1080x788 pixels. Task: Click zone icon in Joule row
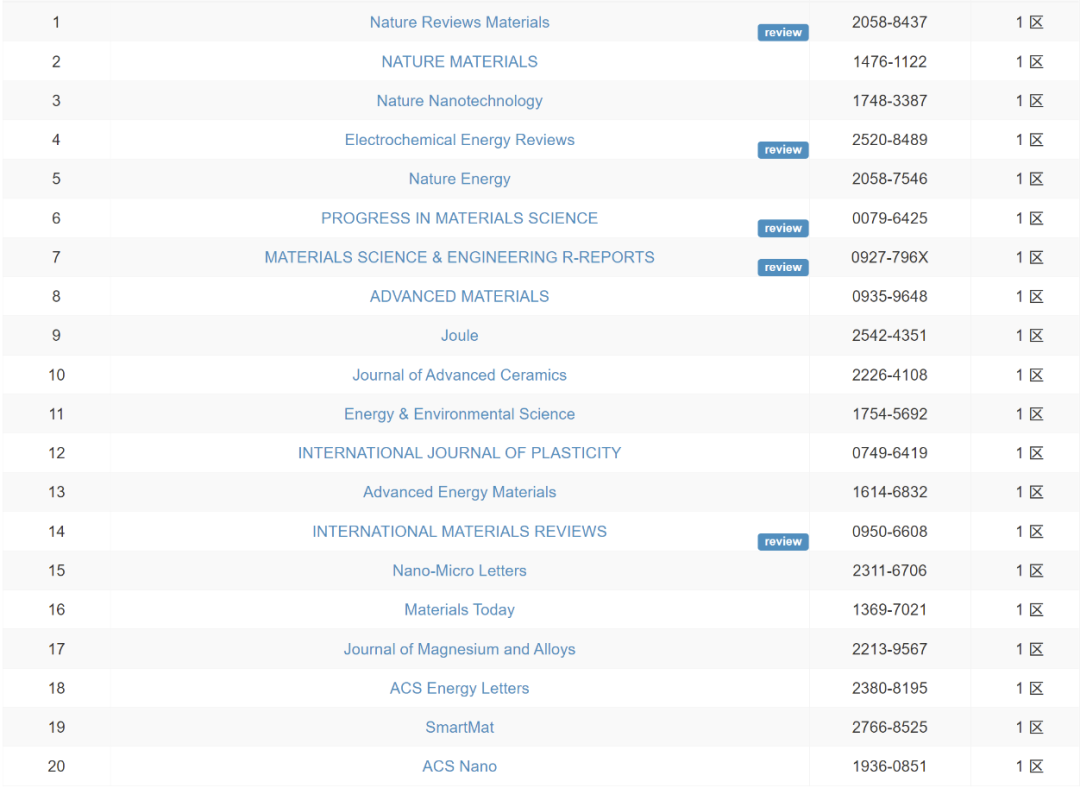click(x=1037, y=336)
